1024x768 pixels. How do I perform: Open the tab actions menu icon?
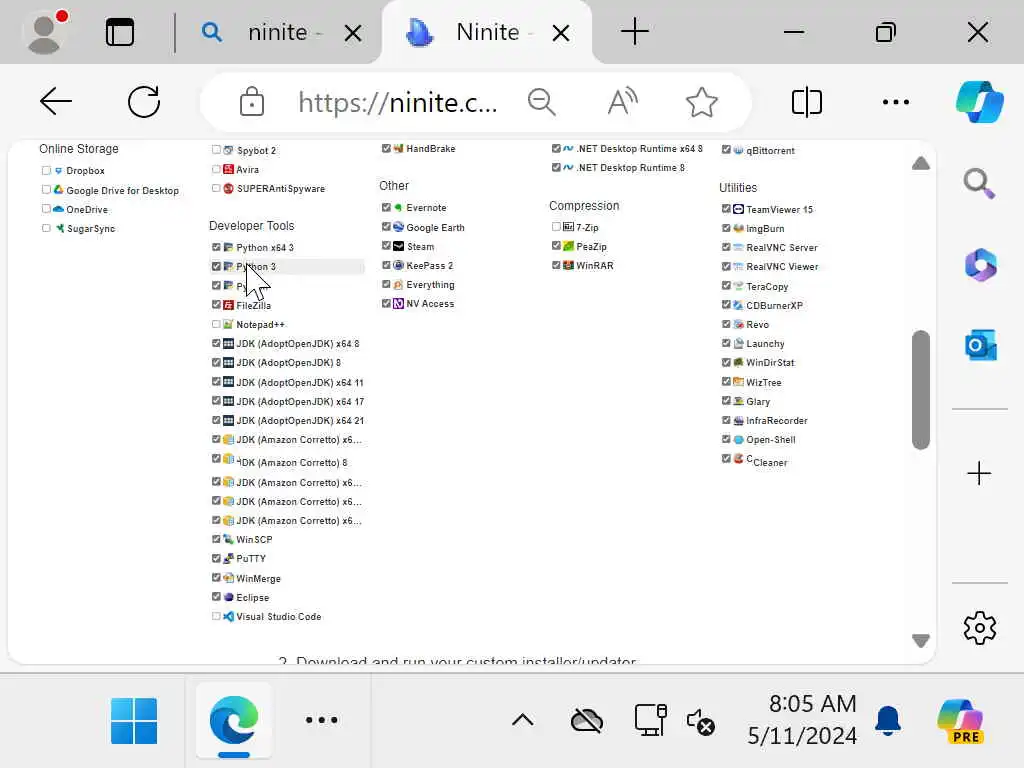tap(120, 32)
